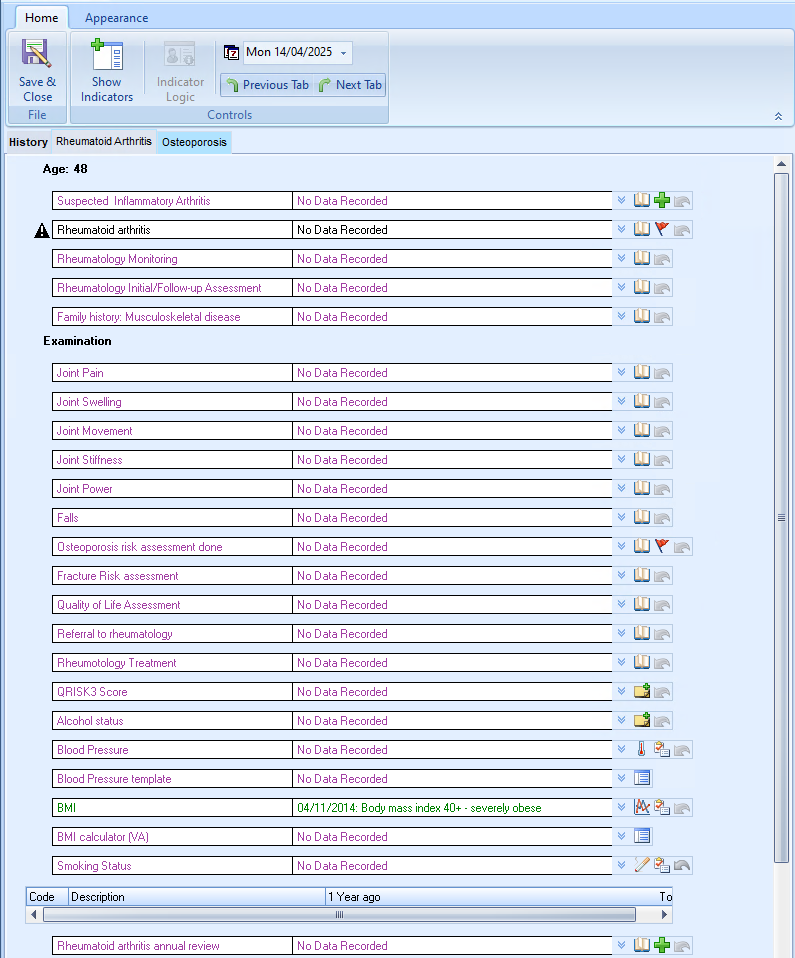Screen dimensions: 795x958
Task: Open the book icon on Joint Stiffness row
Action: click(642, 459)
